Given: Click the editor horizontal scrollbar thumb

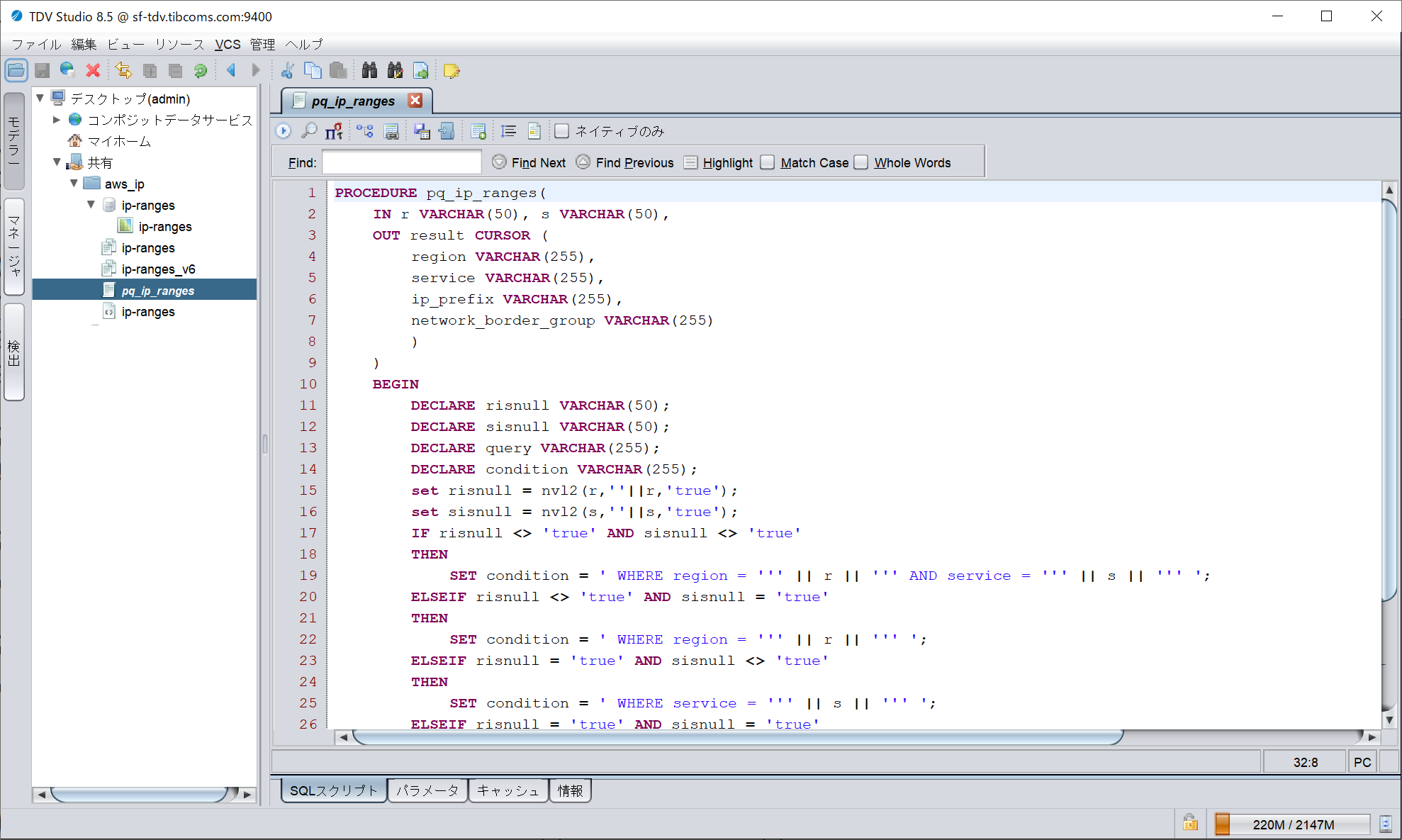Looking at the screenshot, I should point(739,737).
